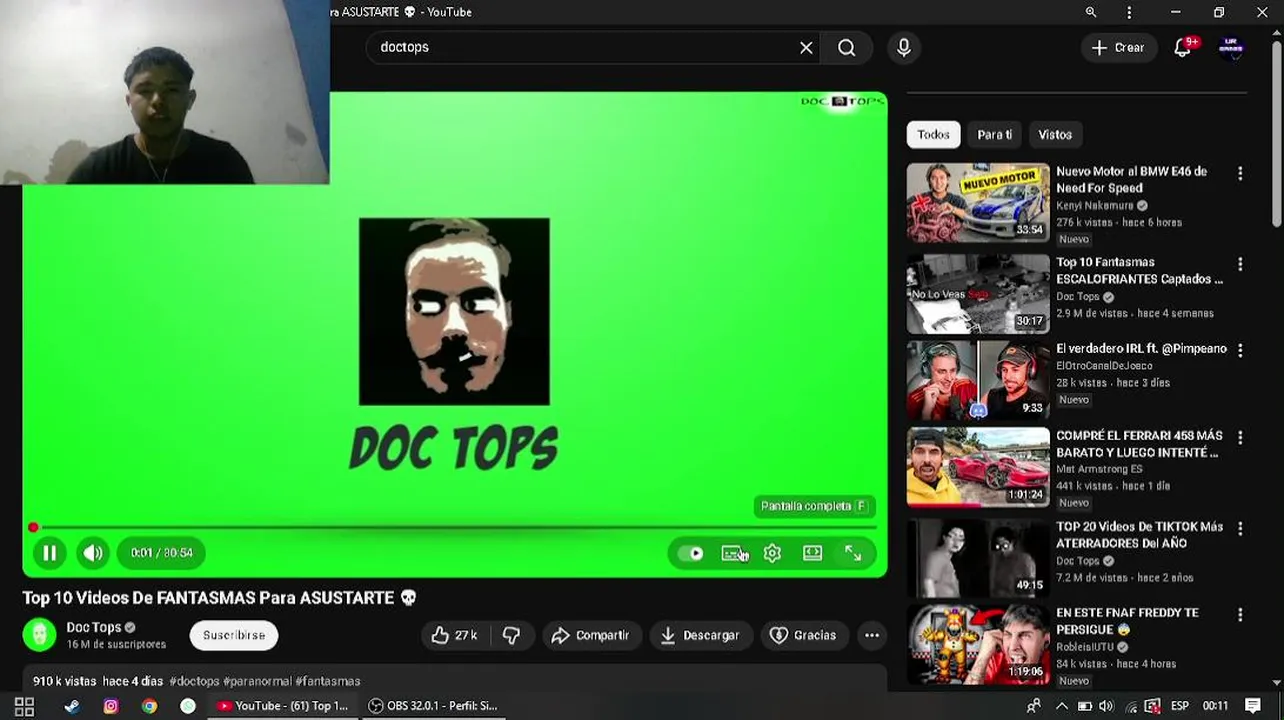Select the Todos filter chip
Screen dimensions: 1284x720
tap(933, 134)
